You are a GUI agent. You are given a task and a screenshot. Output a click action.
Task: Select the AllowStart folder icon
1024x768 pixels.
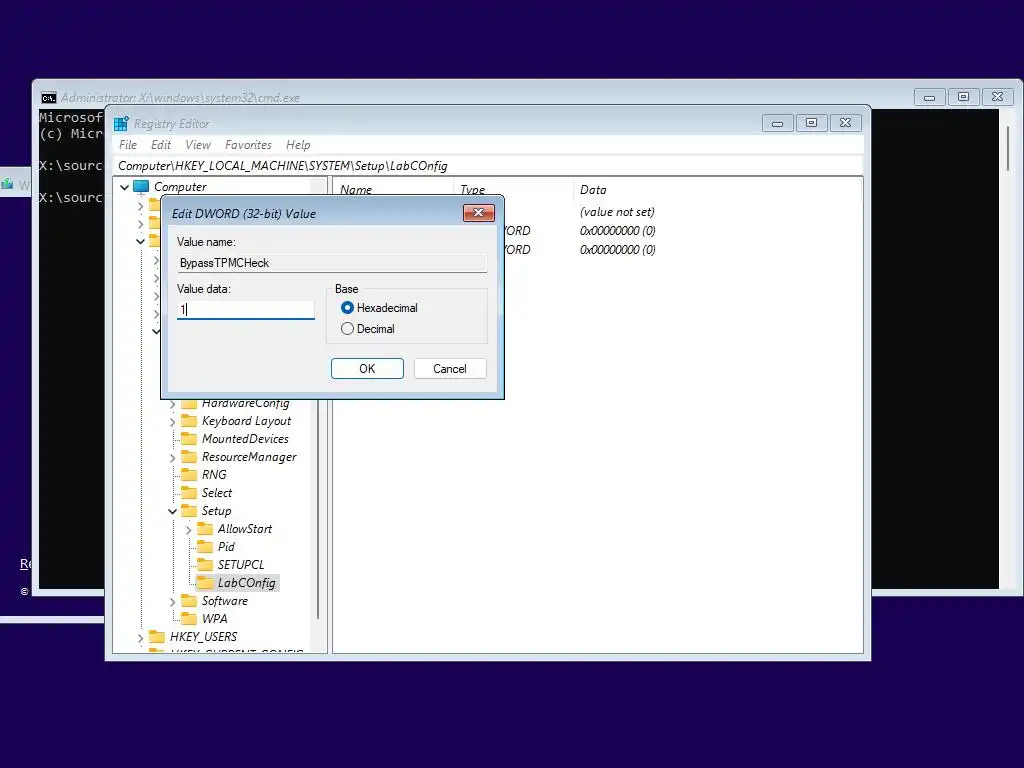point(205,528)
